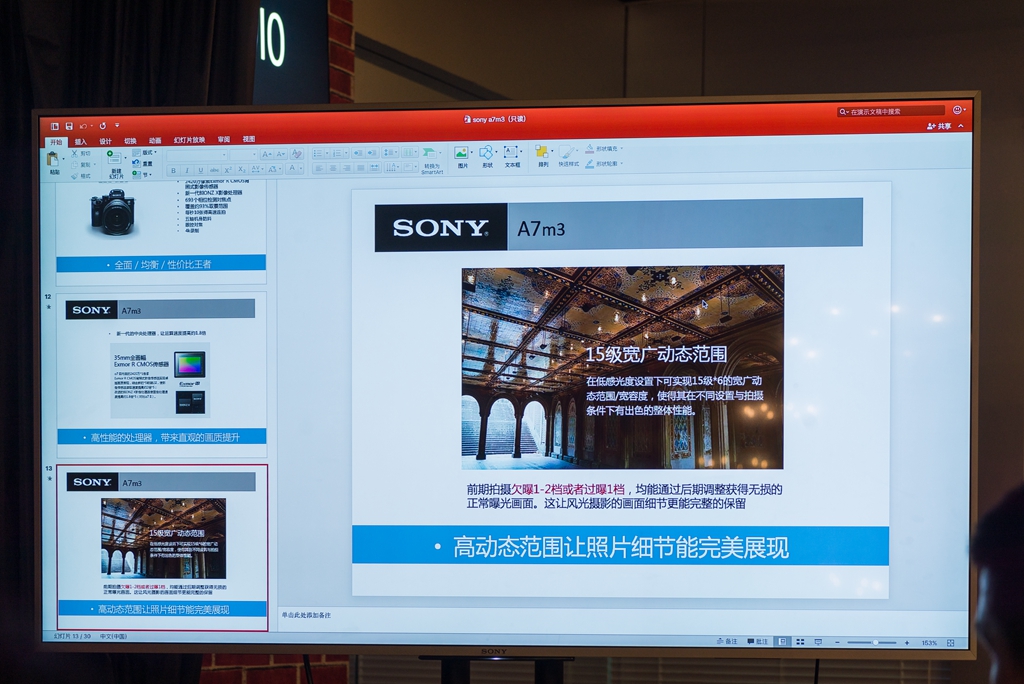This screenshot has height=684, width=1024.
Task: Select the 开始 (Home) ribbon tab
Action: point(56,142)
